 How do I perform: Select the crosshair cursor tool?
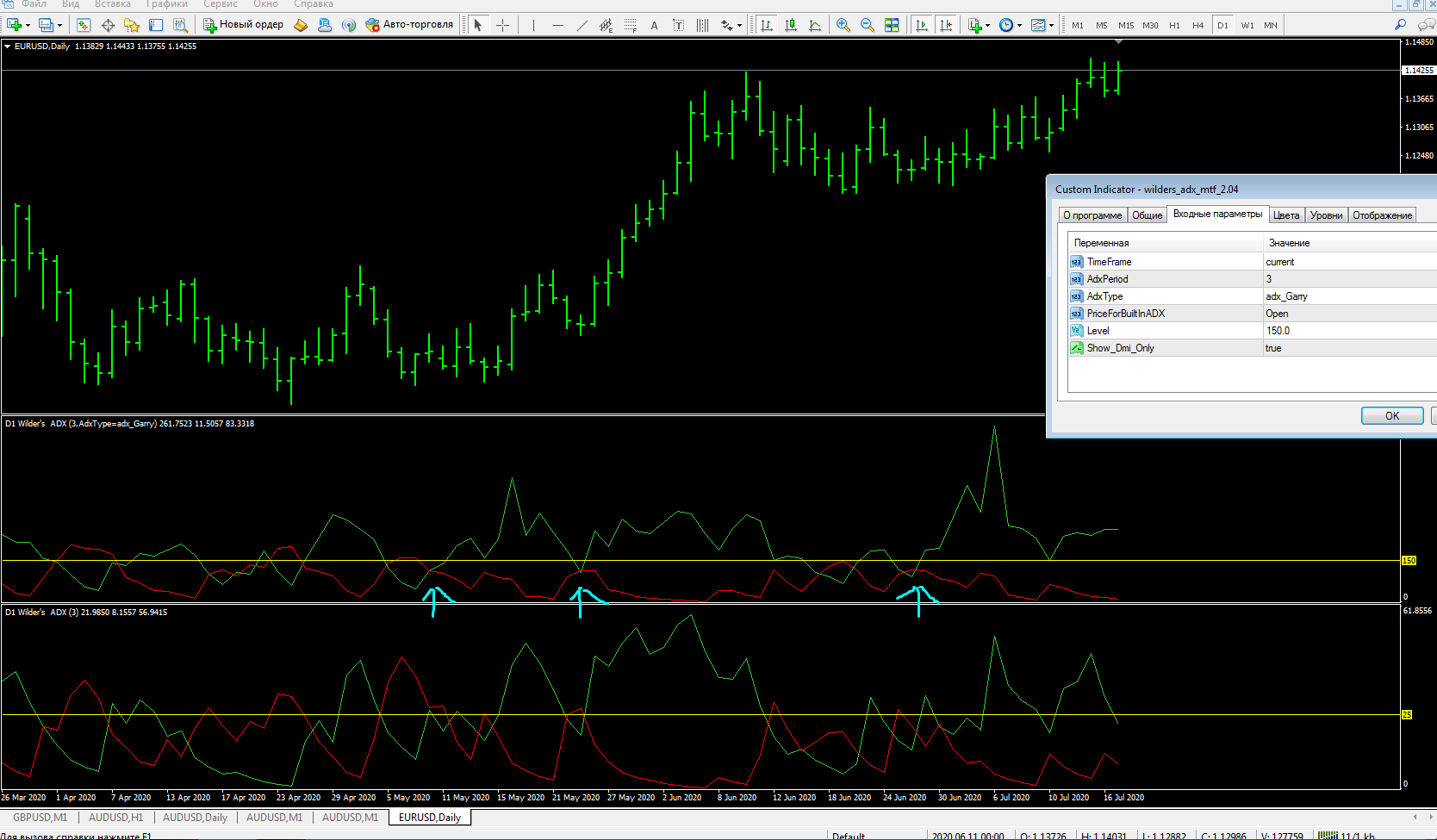[x=503, y=25]
